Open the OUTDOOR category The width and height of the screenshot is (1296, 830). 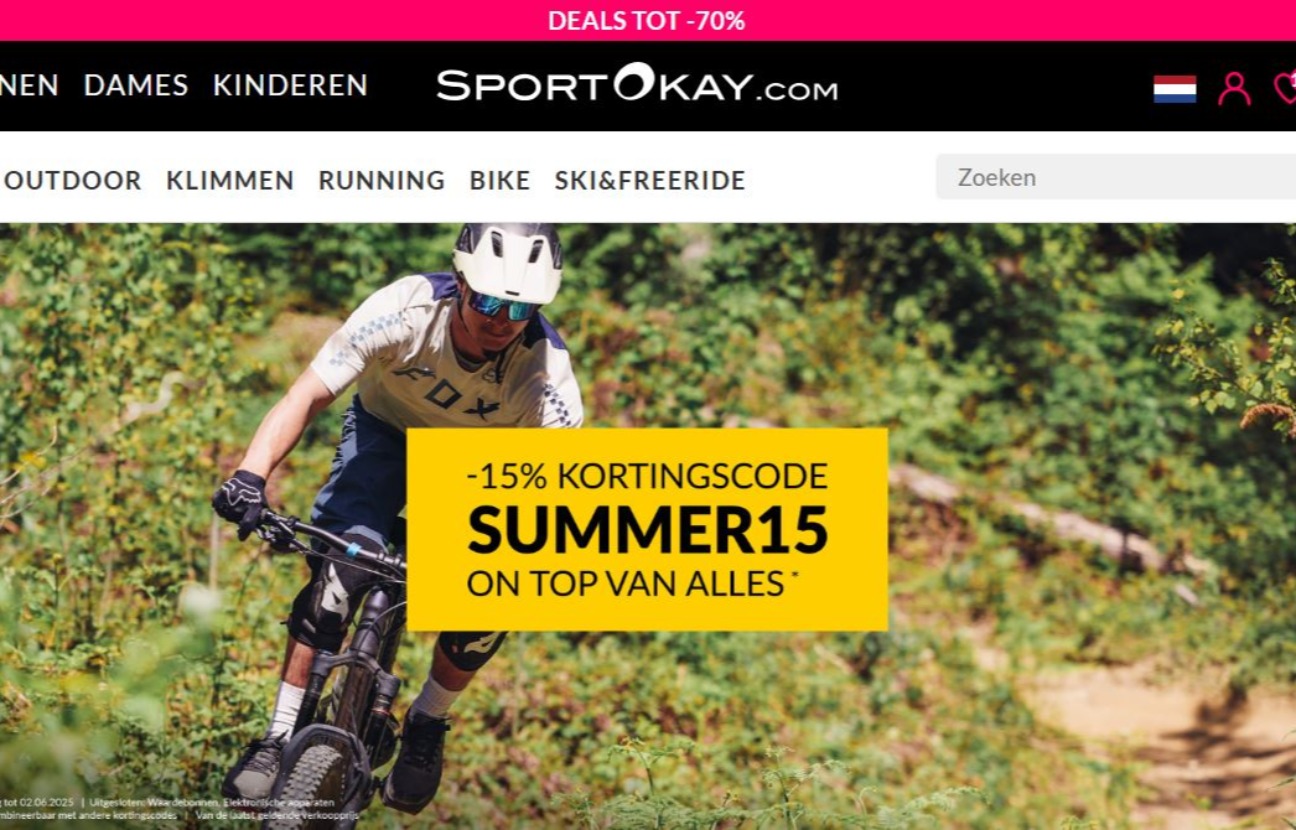point(71,181)
